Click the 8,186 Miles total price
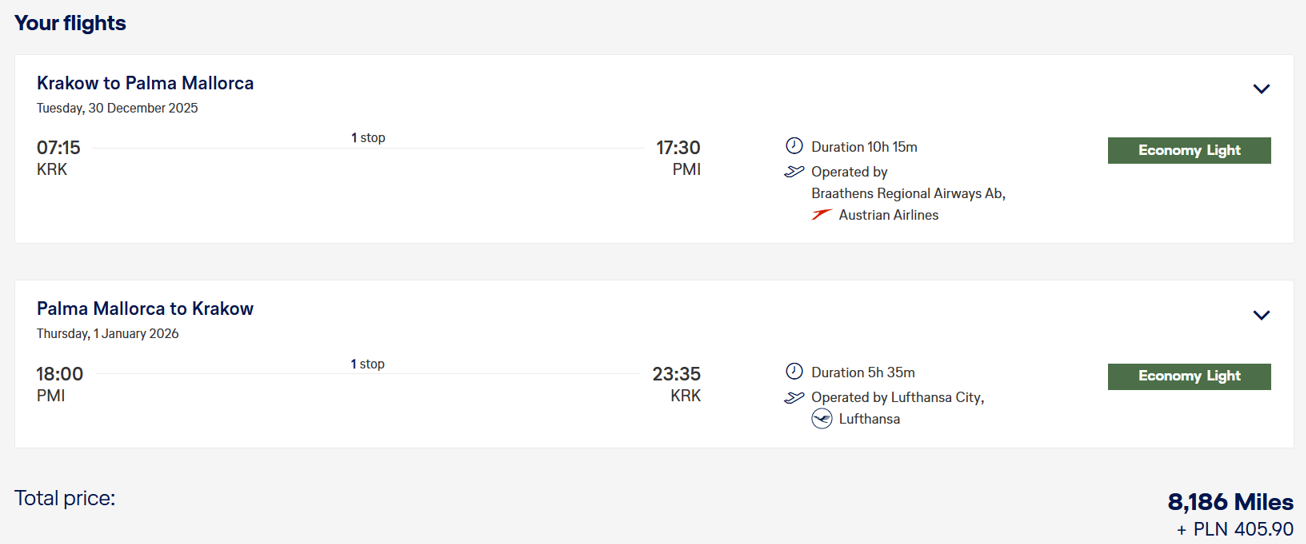 click(x=1231, y=502)
